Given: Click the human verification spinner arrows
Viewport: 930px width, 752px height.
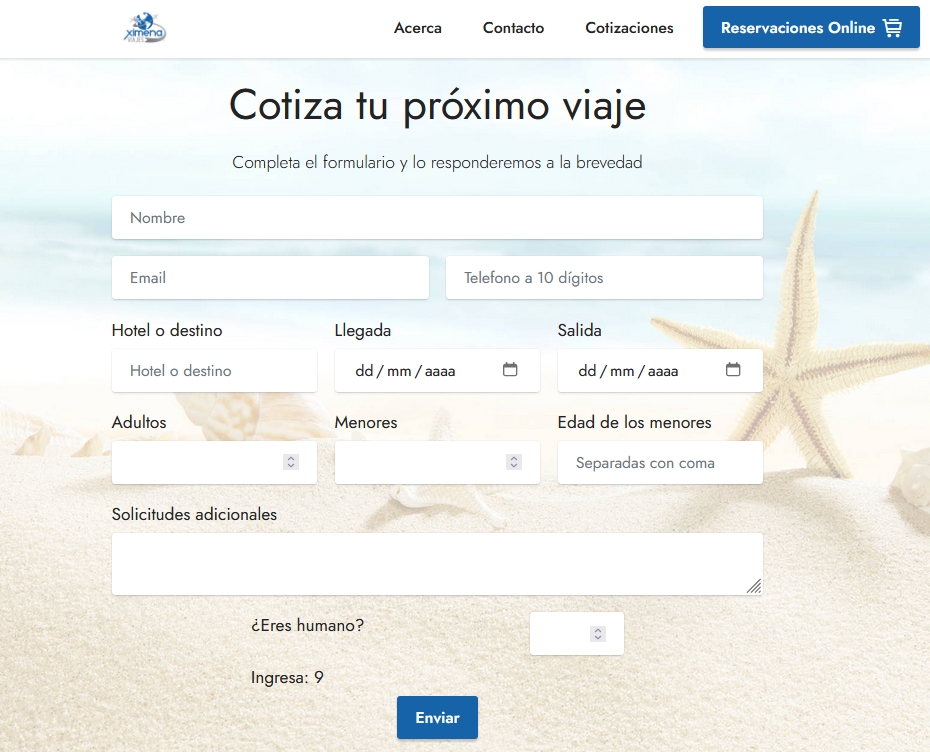Looking at the screenshot, I should [598, 634].
